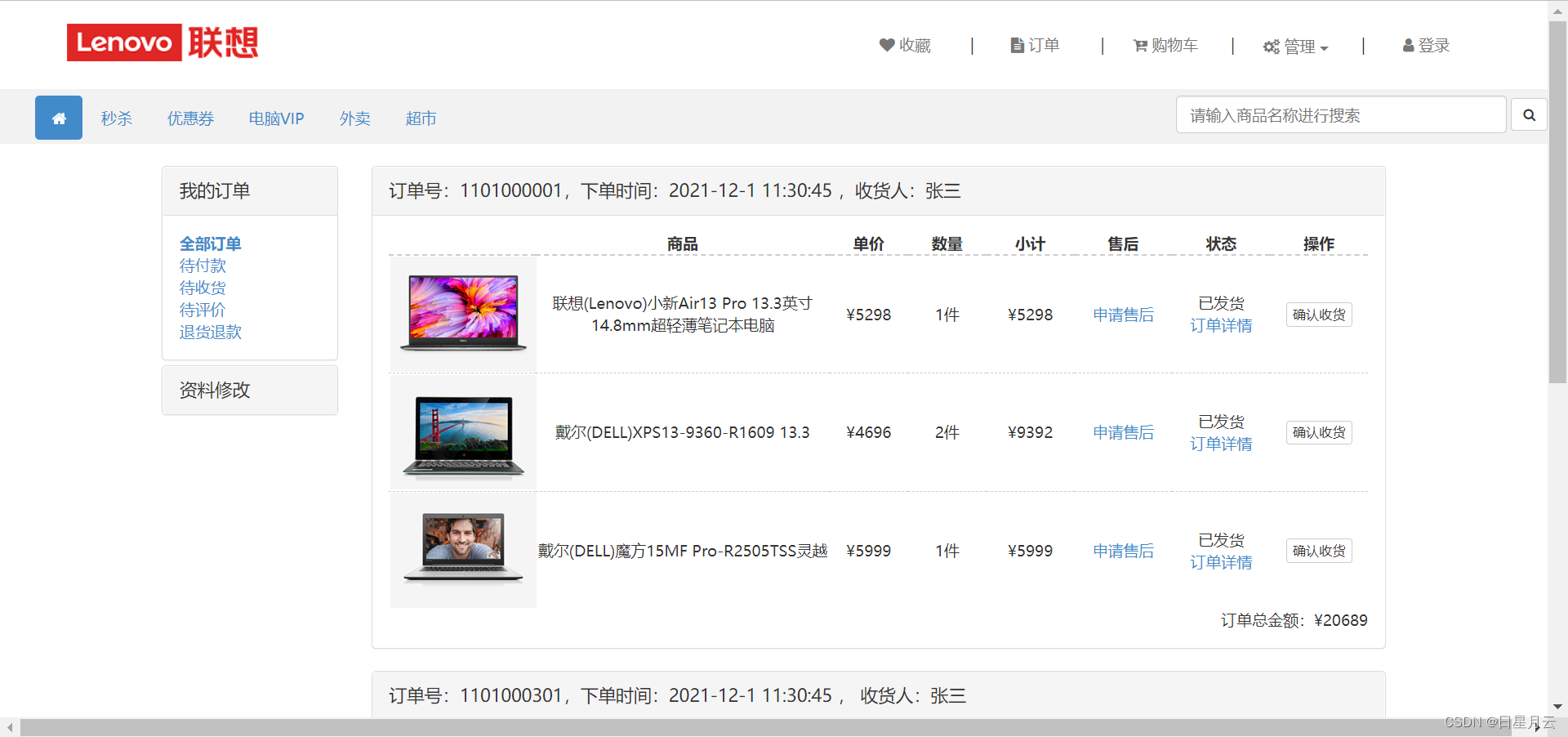Open the shopping cart icon
This screenshot has height=737, width=1568.
[1140, 46]
